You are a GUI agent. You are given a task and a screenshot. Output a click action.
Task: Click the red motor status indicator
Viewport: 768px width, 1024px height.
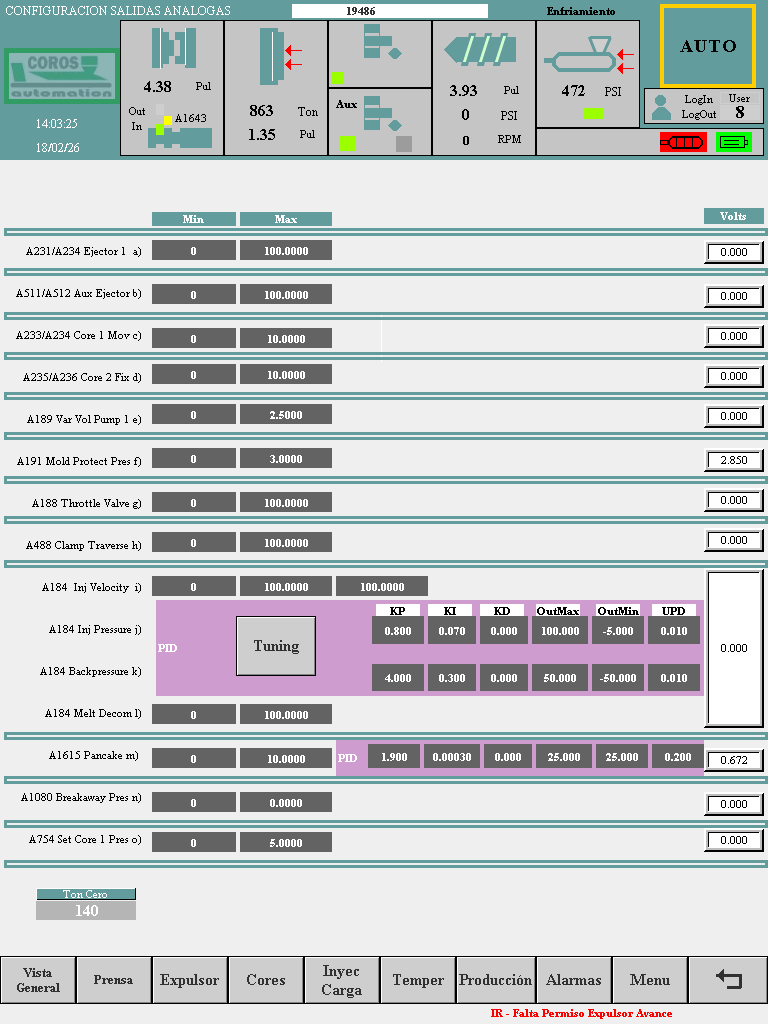click(681, 142)
